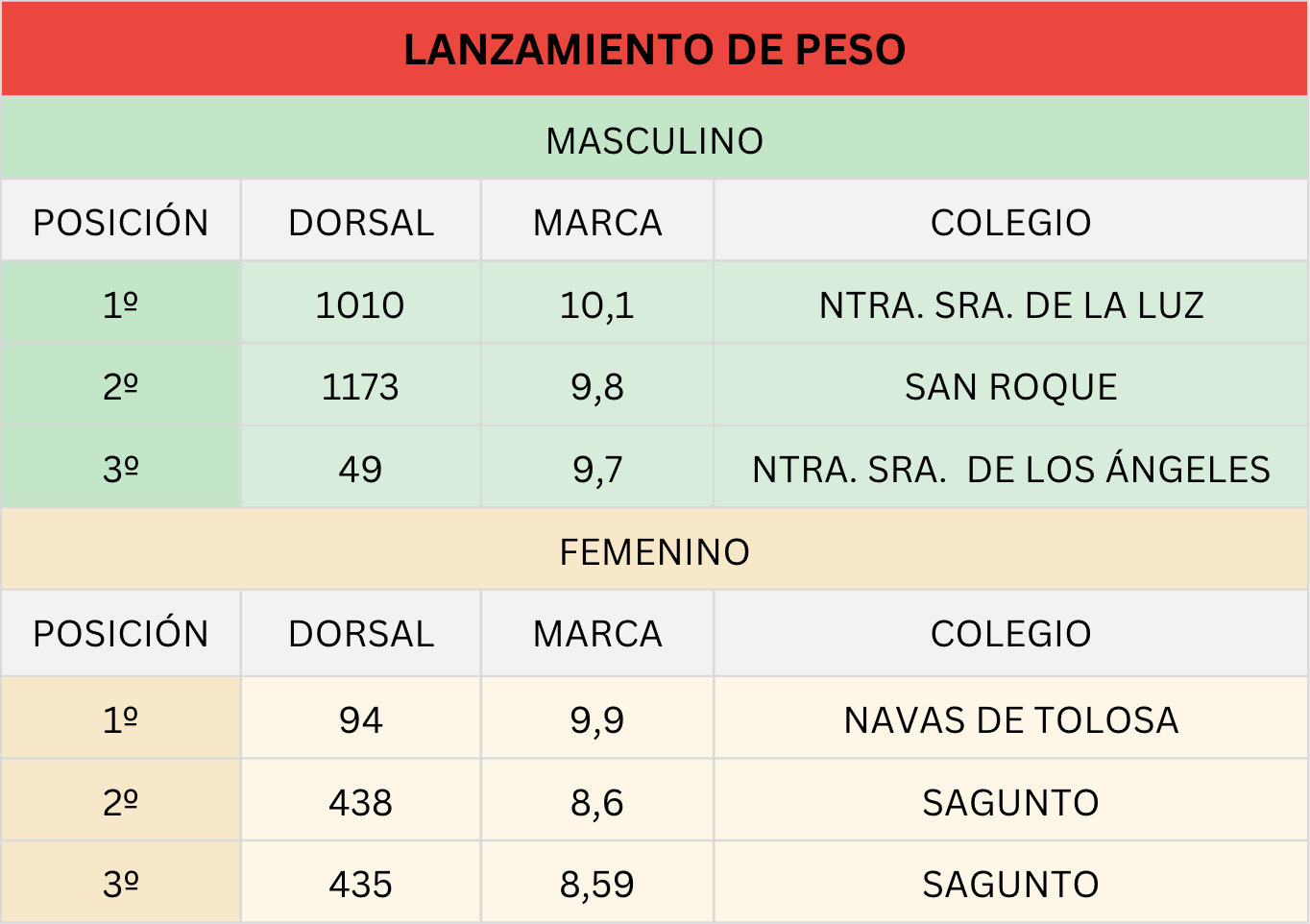Click NTRA. SRA. DE LOS ÁNGELES cell

pos(1010,470)
